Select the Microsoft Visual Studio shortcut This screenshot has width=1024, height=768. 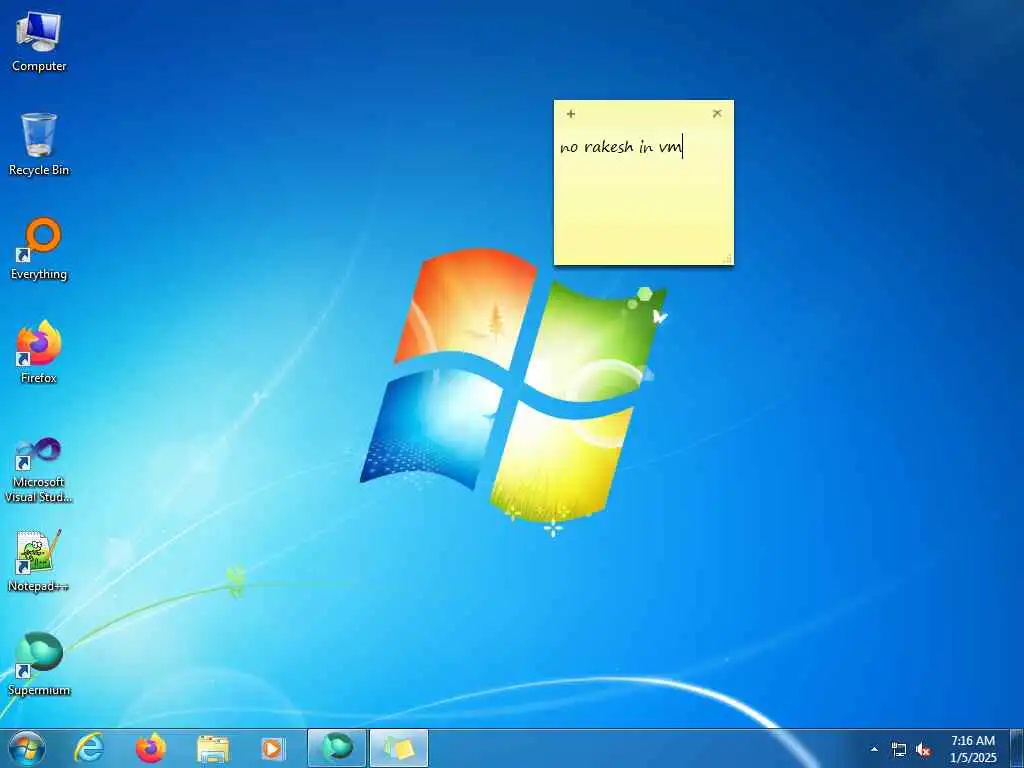39,470
